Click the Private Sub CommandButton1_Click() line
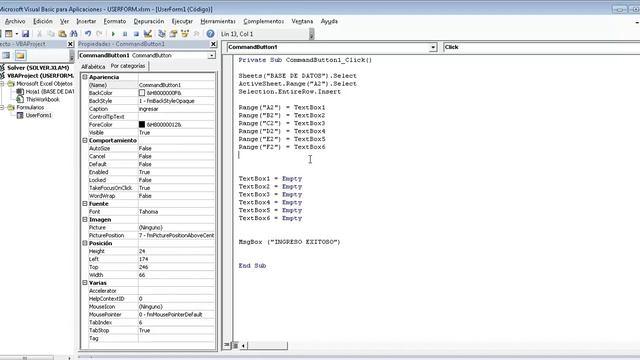 pyautogui.click(x=305, y=60)
